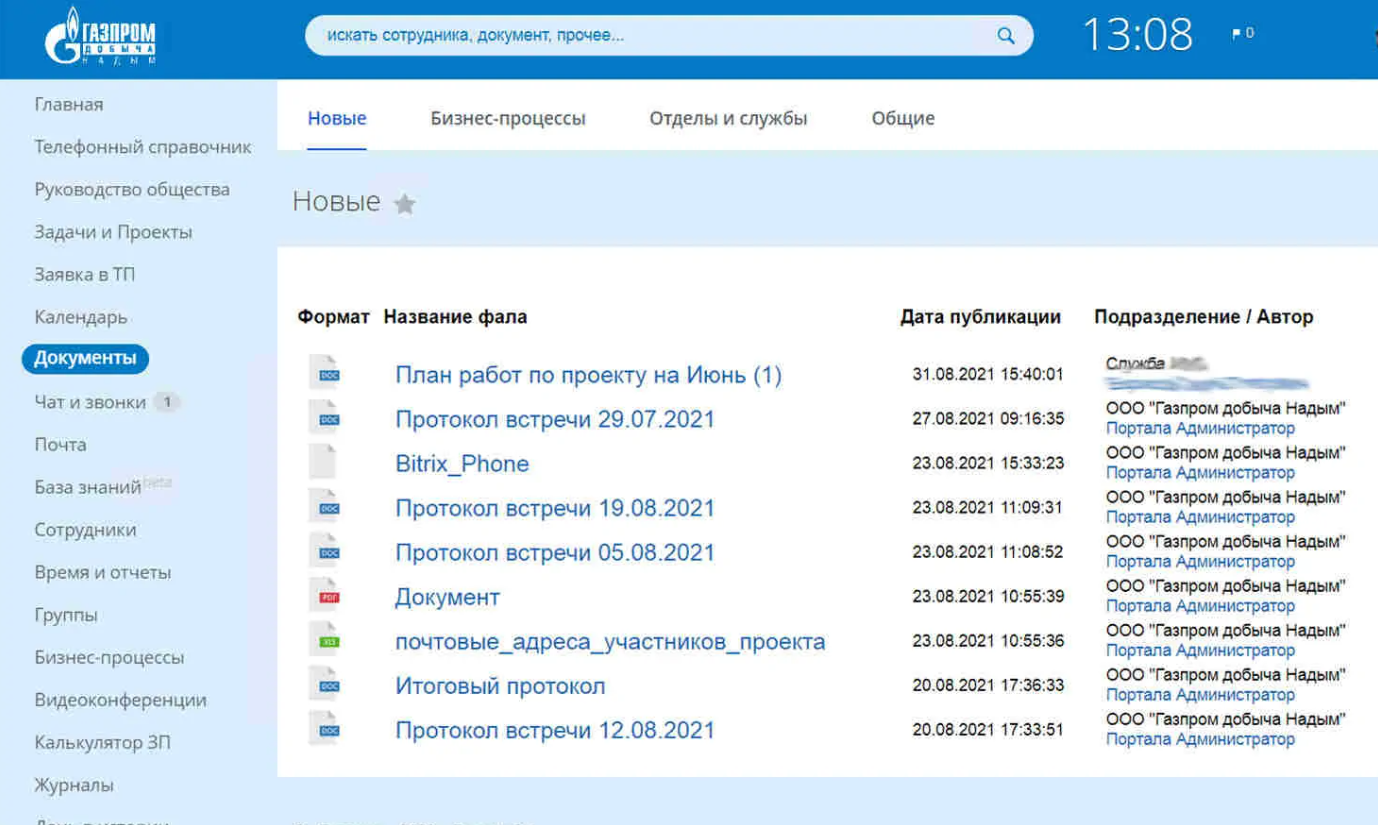Click the flag notifications counter icon
The image size is (1378, 825).
(1242, 34)
